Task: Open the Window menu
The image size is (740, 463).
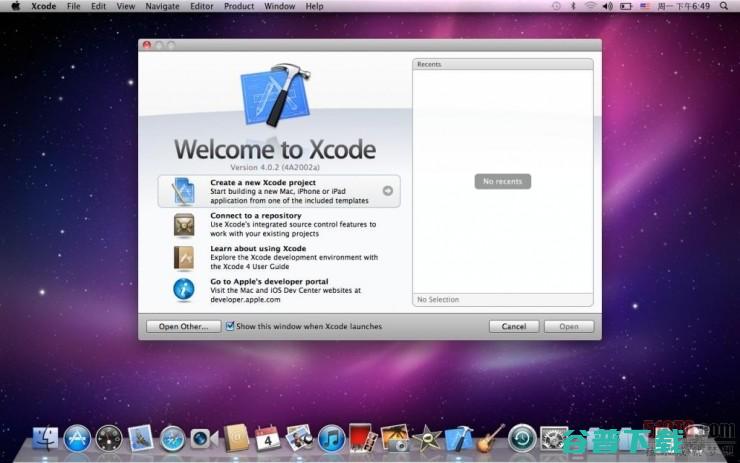Action: tap(279, 6)
